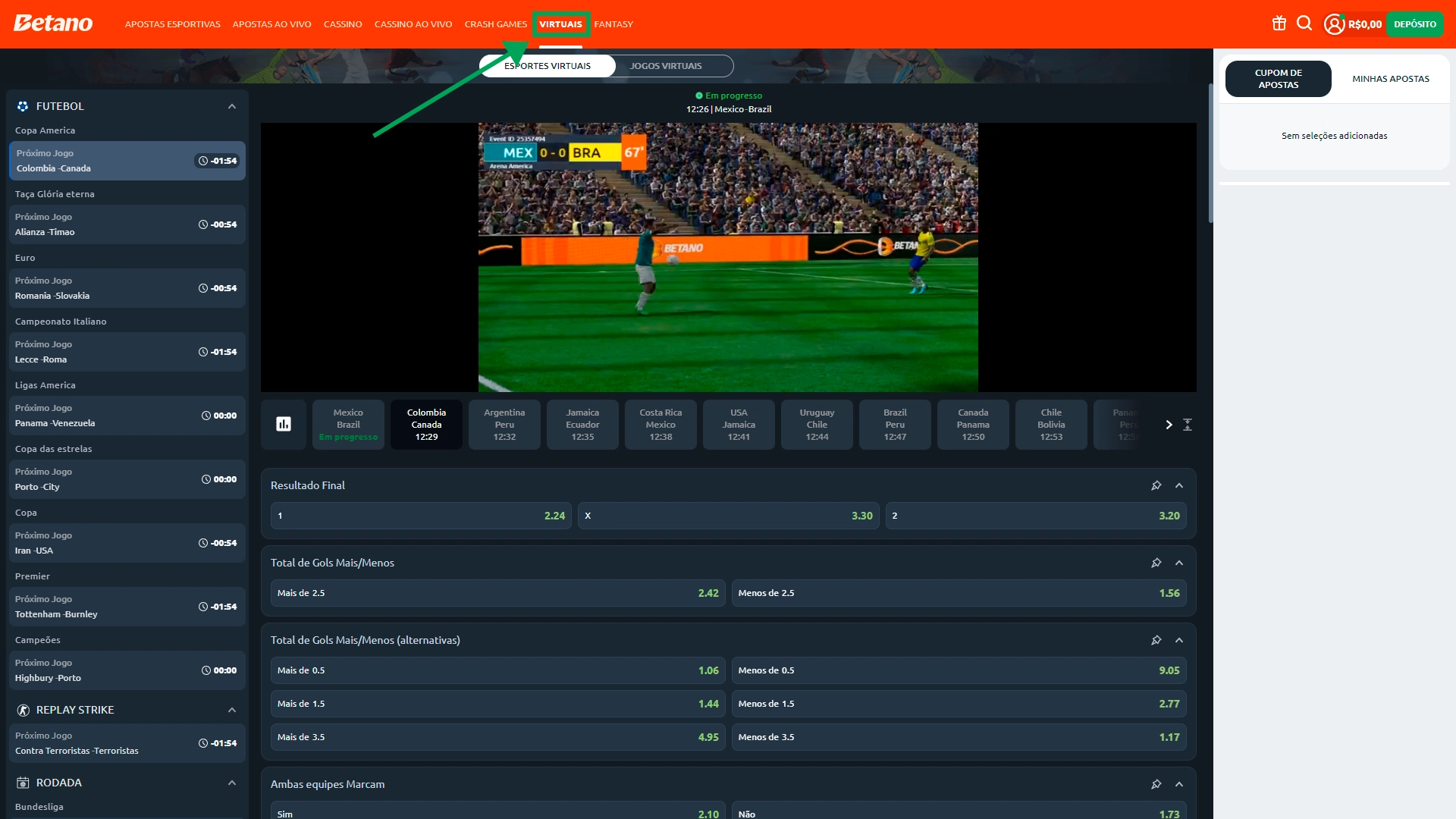This screenshot has height=819, width=1456.
Task: Collapse the Rodada section
Action: click(x=232, y=783)
